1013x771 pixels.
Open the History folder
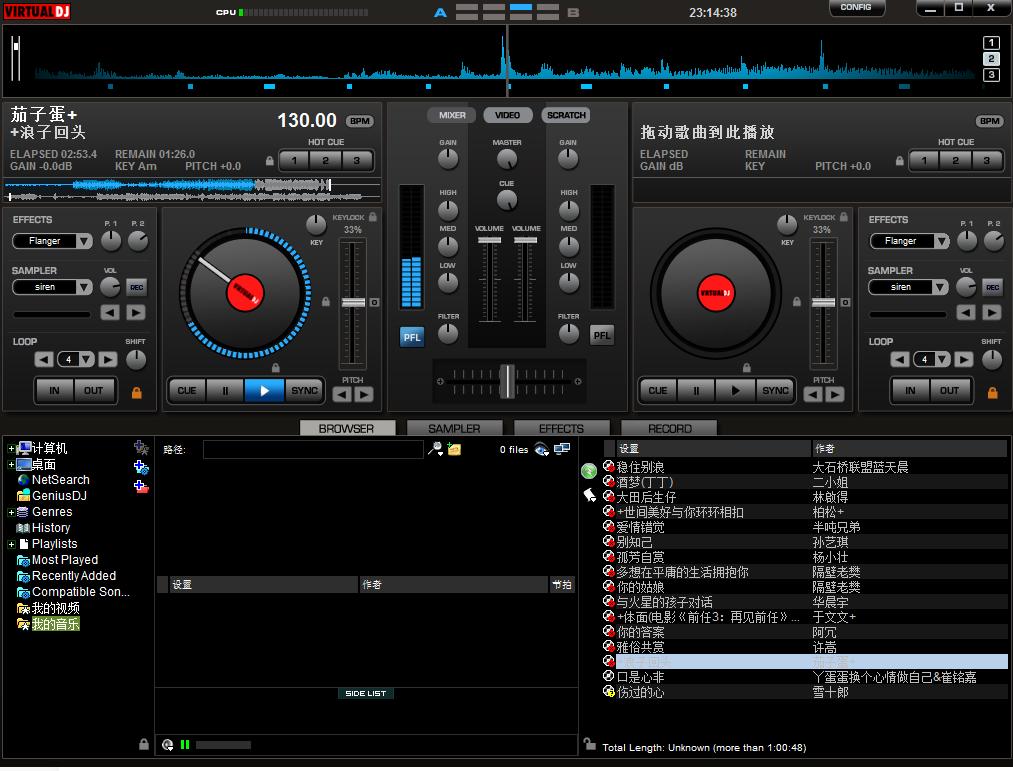click(43, 528)
